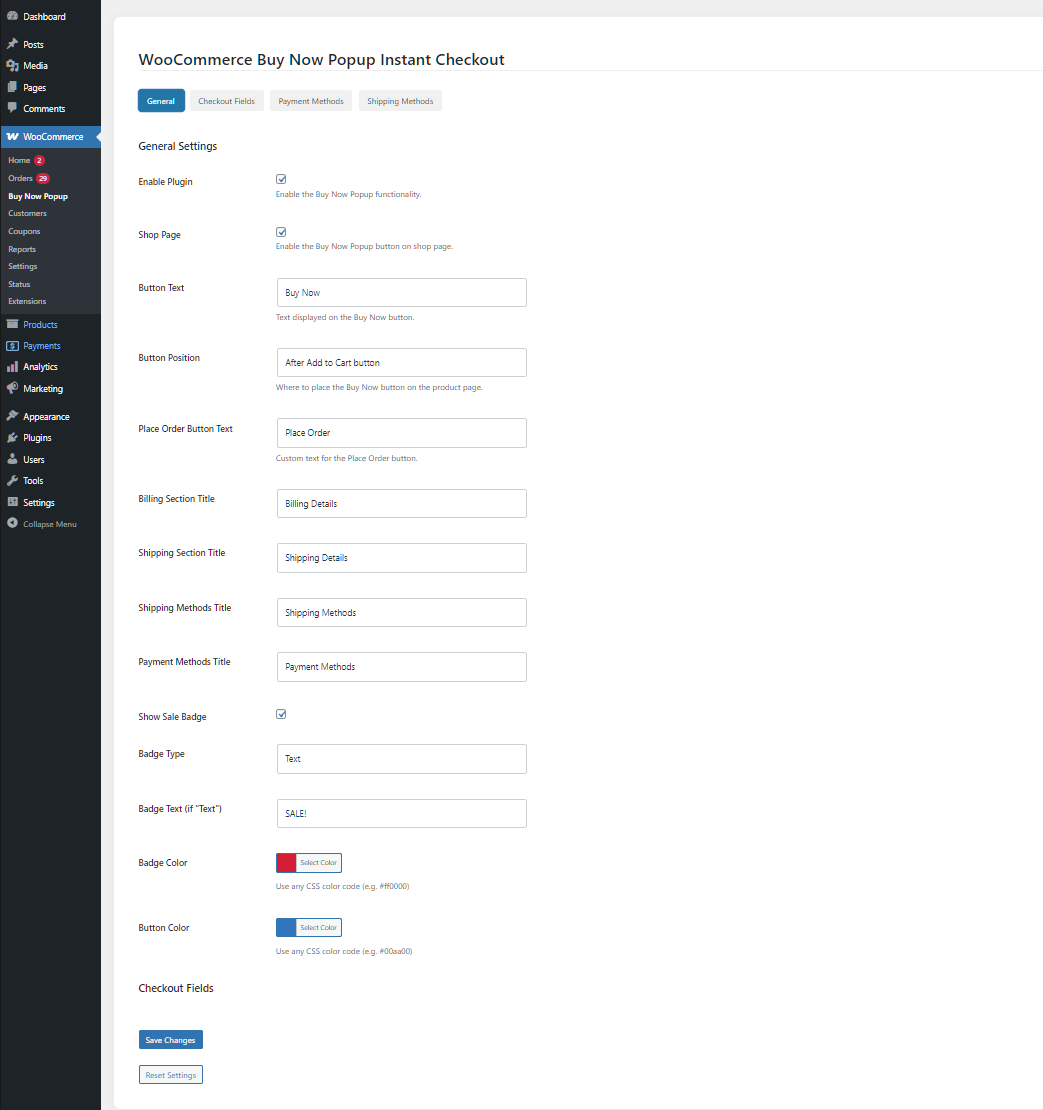Click the Posts pin icon

12,44
